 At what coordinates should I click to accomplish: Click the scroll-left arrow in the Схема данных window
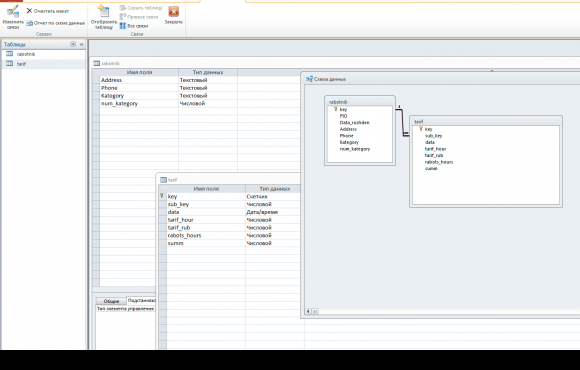point(308,311)
